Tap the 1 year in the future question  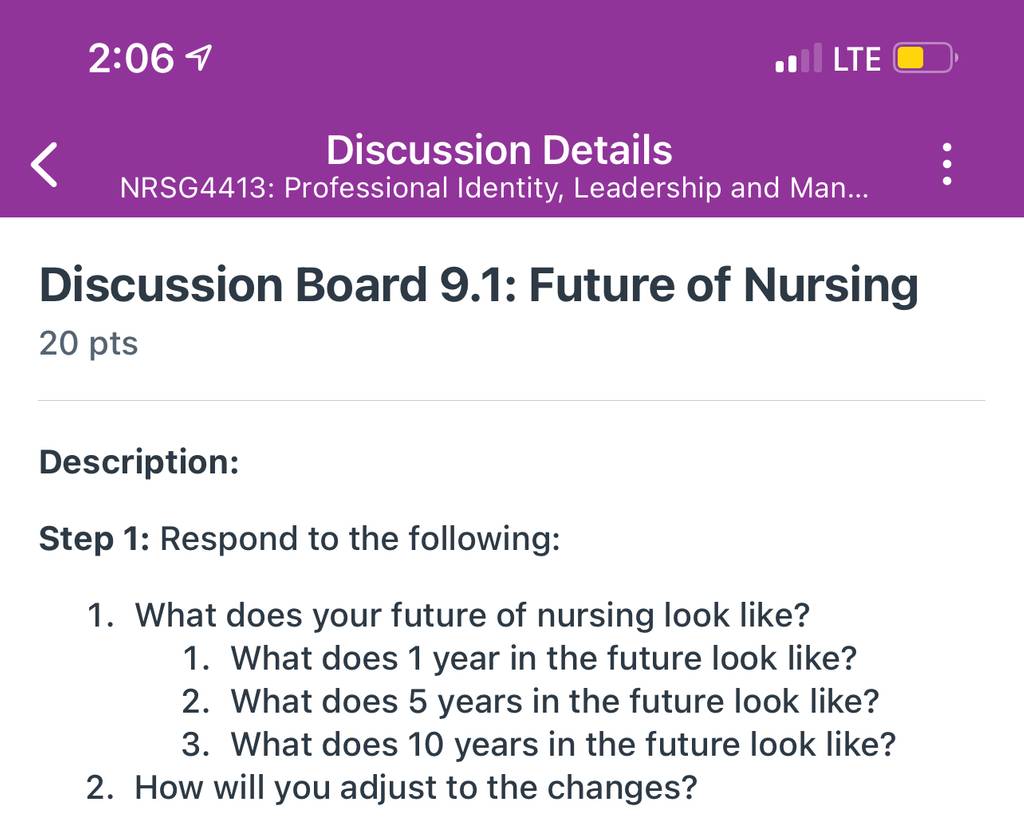[x=543, y=658]
